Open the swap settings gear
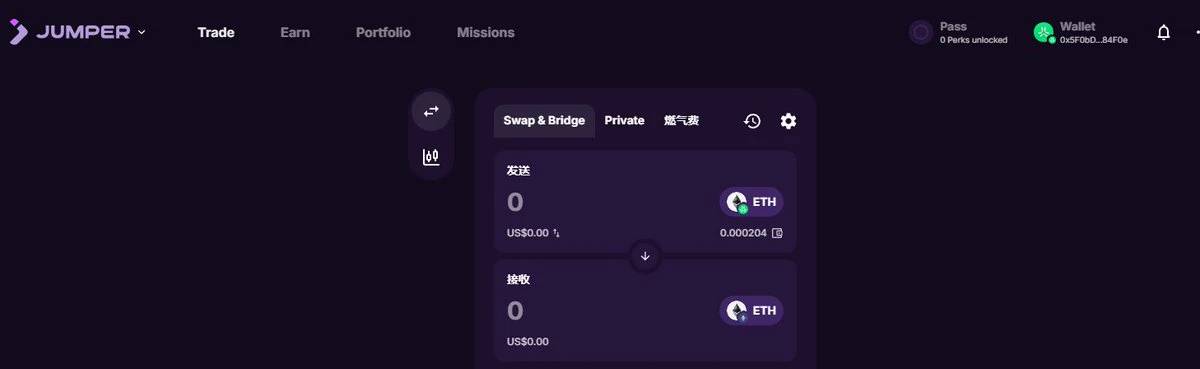The height and width of the screenshot is (369, 1200). pos(788,121)
